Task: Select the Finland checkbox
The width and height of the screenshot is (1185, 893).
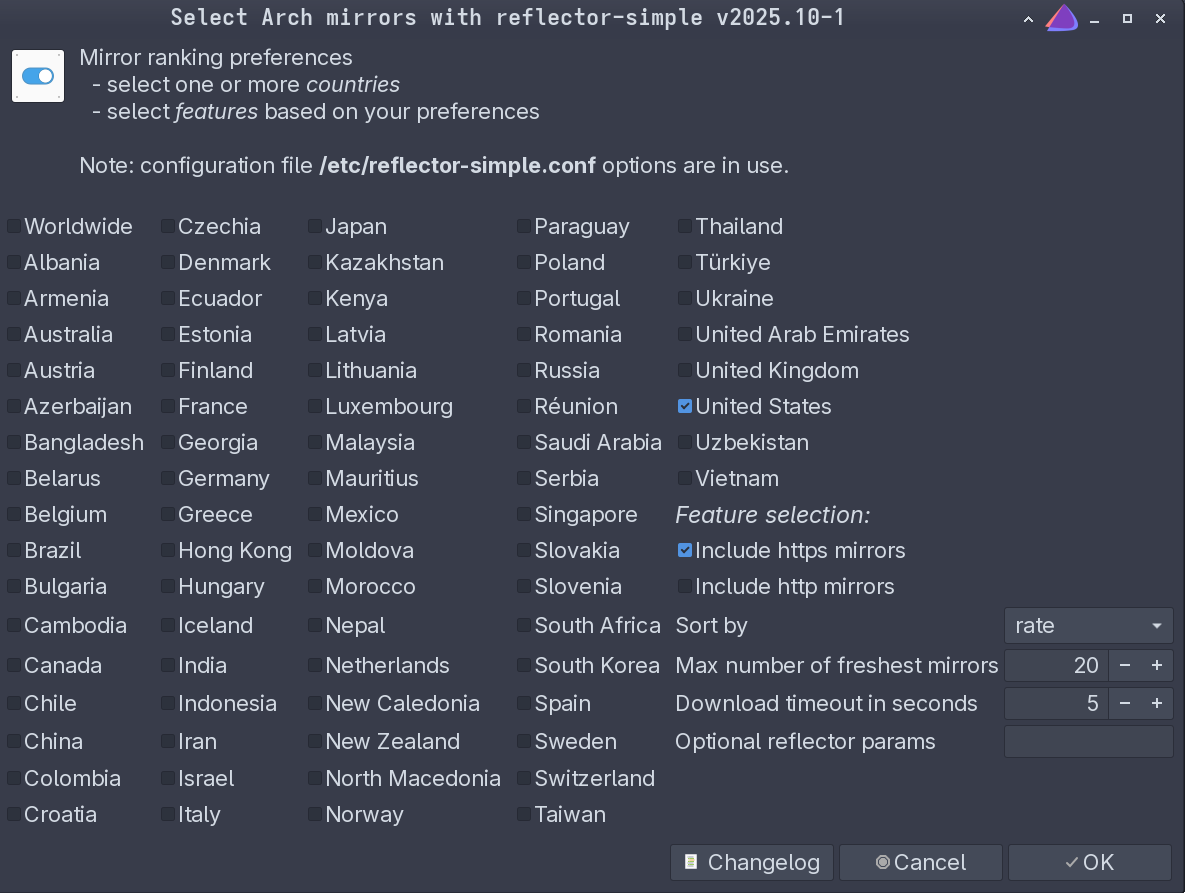Action: [168, 370]
